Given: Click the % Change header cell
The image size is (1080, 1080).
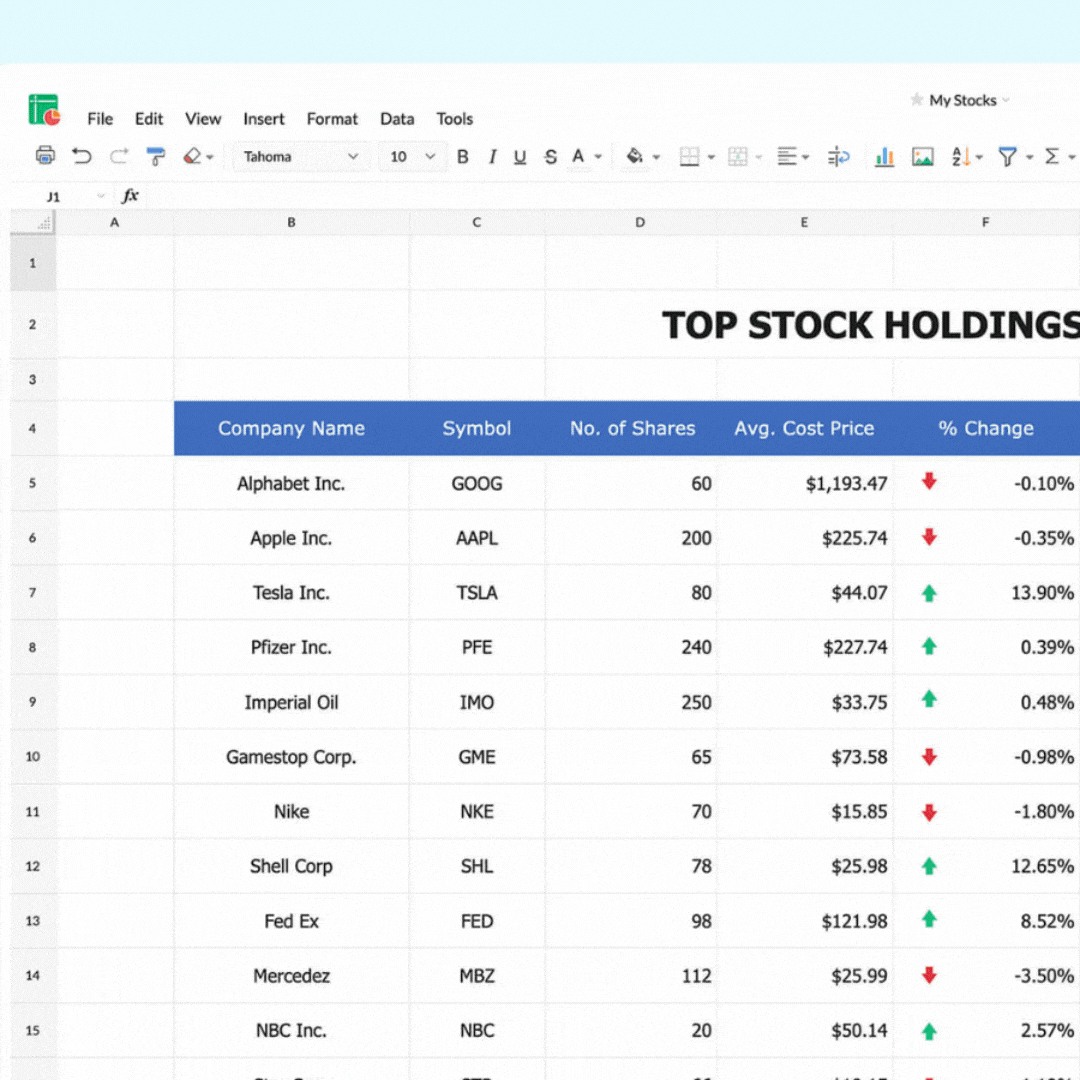Looking at the screenshot, I should click(986, 428).
